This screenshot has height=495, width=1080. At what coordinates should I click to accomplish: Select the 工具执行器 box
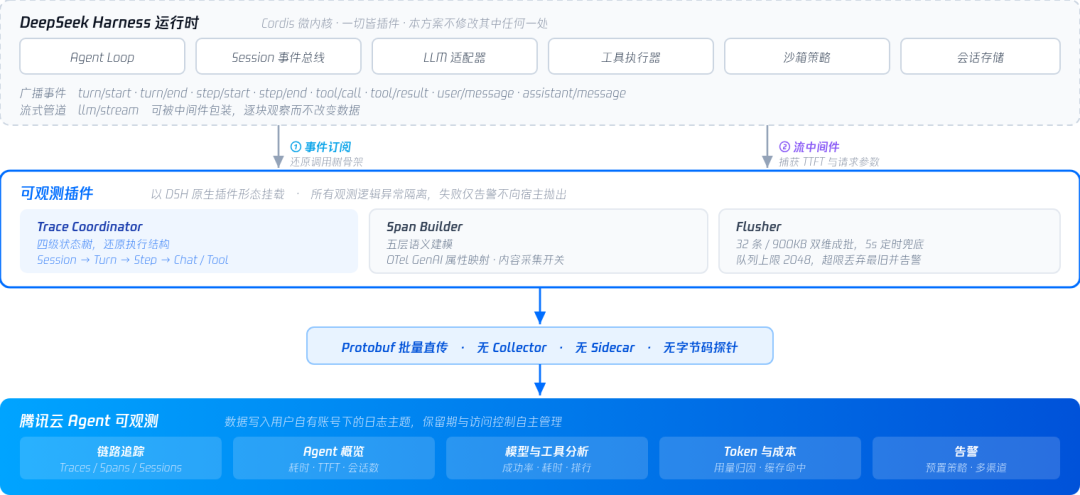pos(631,56)
